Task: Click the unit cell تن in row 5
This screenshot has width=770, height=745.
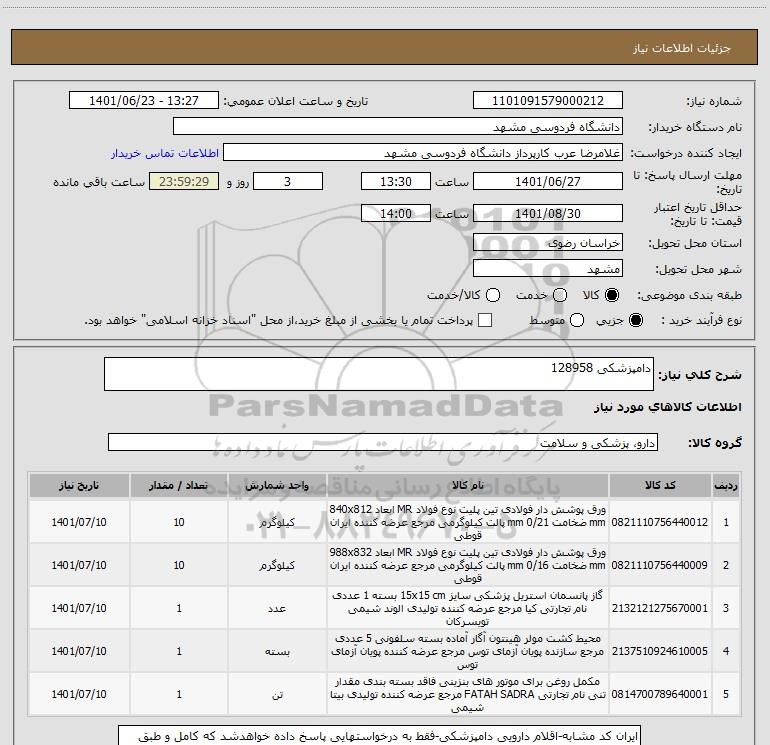Action: coord(277,694)
